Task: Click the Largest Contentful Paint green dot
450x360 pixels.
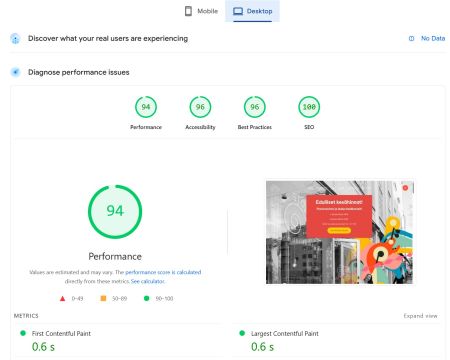Action: (242, 333)
